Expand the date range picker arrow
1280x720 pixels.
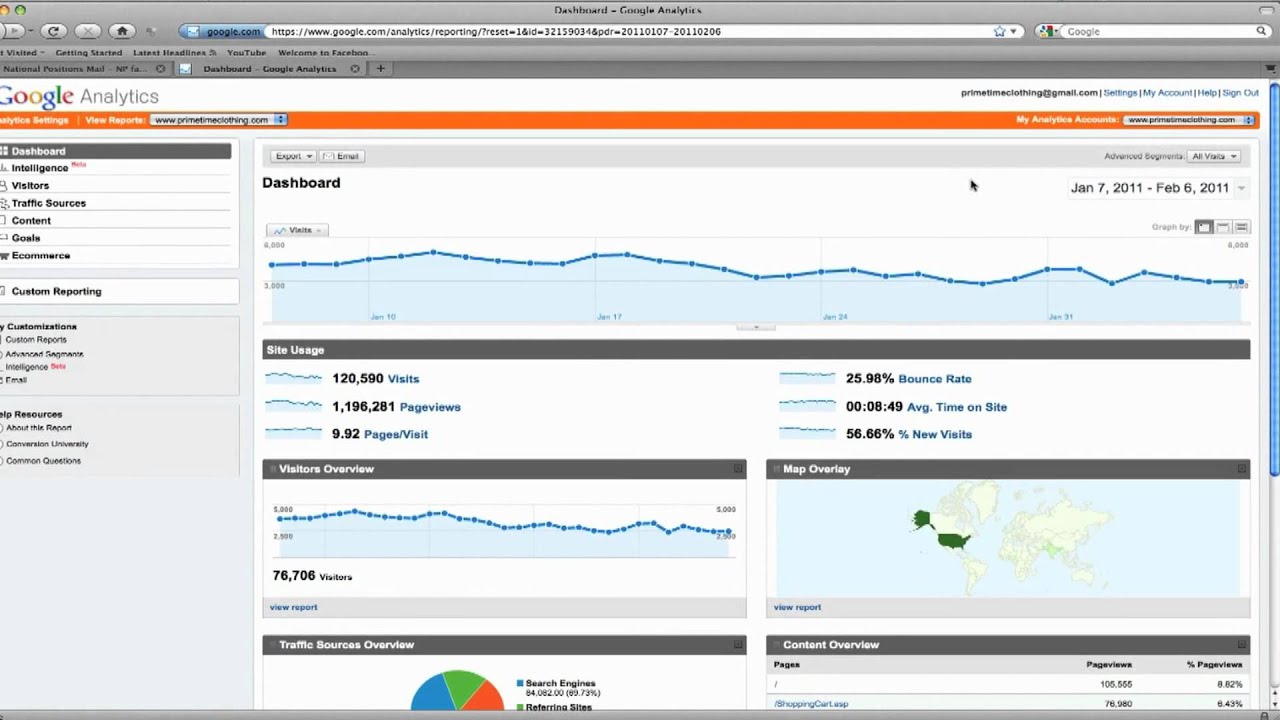pyautogui.click(x=1241, y=188)
